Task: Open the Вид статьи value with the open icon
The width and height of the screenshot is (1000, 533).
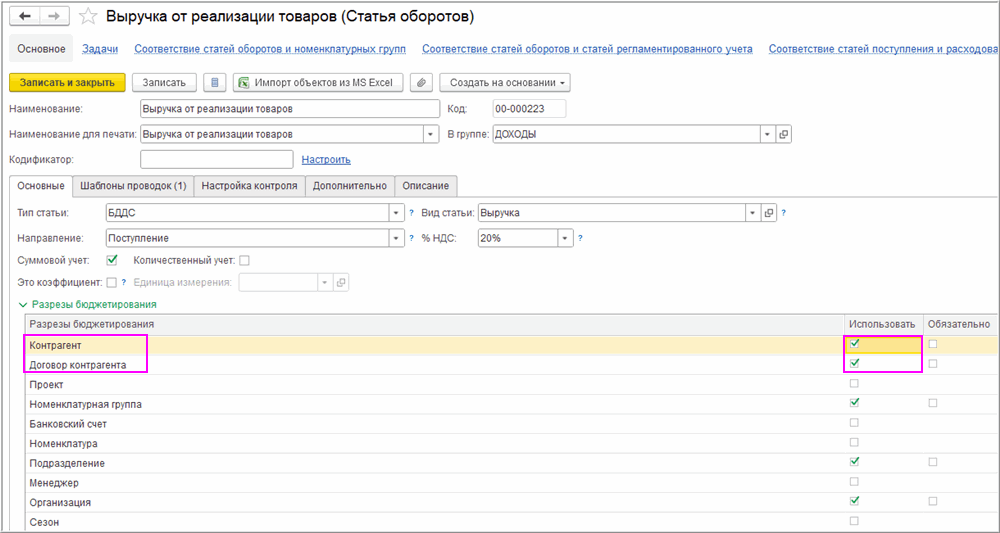Action: tap(769, 212)
